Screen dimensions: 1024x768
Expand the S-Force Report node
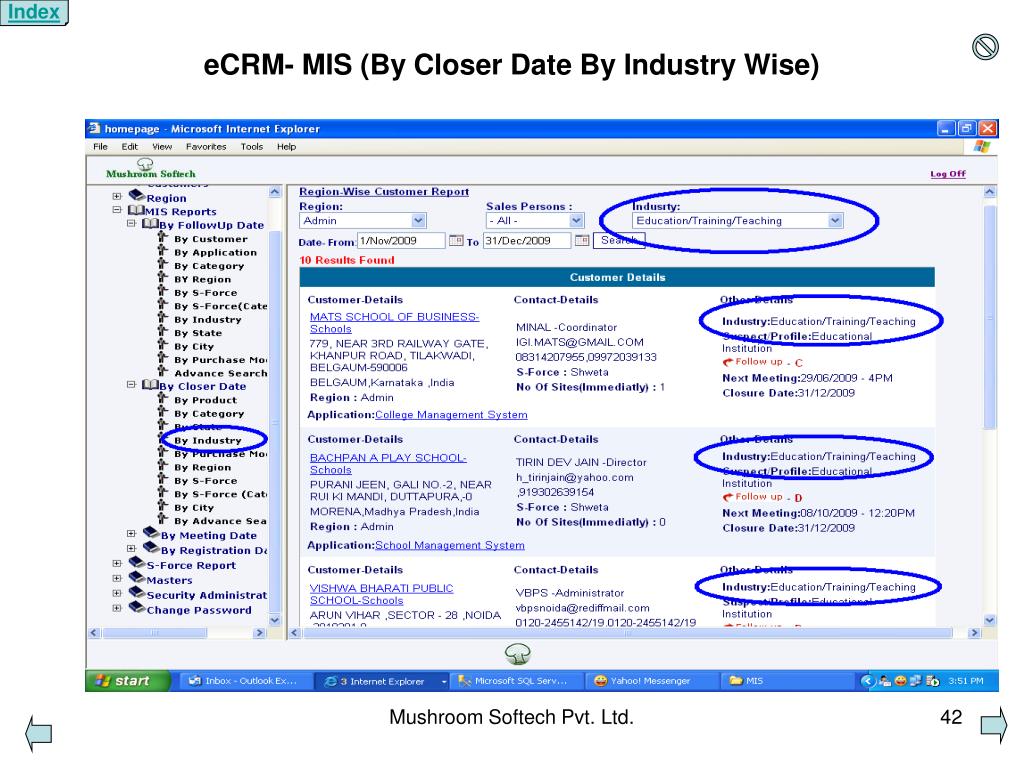116,564
